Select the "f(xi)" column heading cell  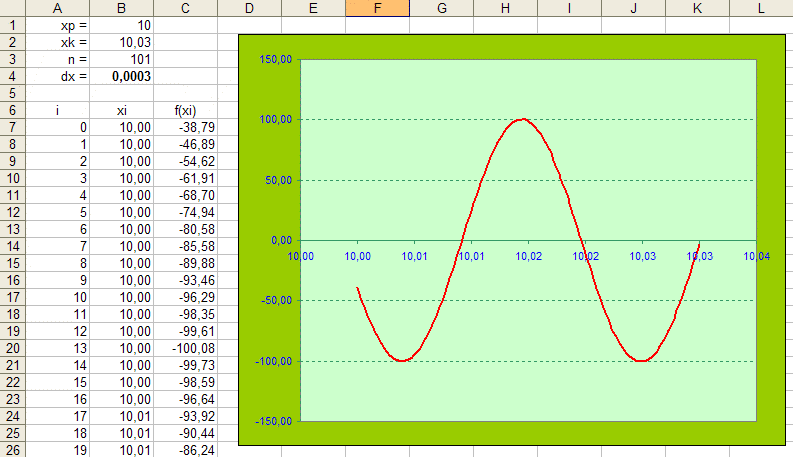(x=186, y=110)
